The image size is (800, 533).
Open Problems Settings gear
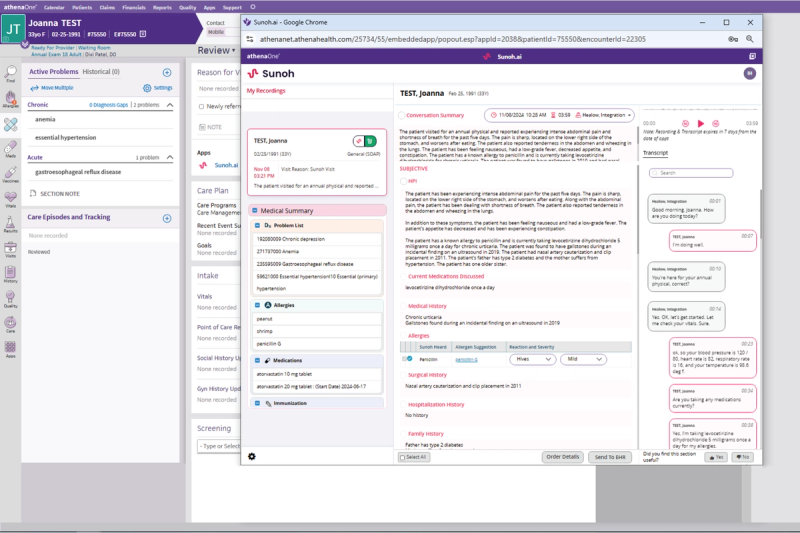coord(158,88)
